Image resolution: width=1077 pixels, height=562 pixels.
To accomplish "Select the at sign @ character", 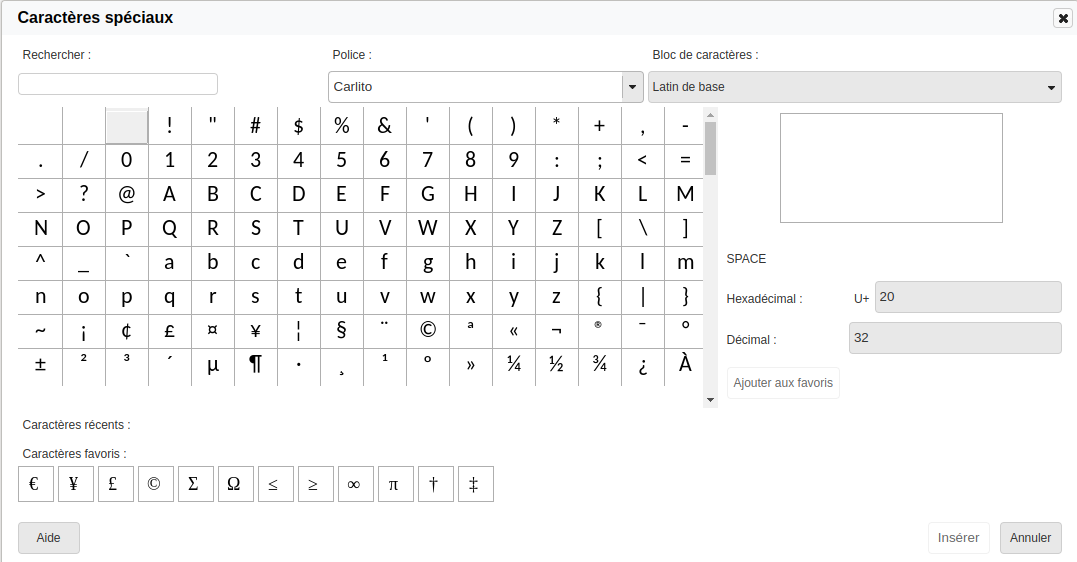I will point(126,194).
